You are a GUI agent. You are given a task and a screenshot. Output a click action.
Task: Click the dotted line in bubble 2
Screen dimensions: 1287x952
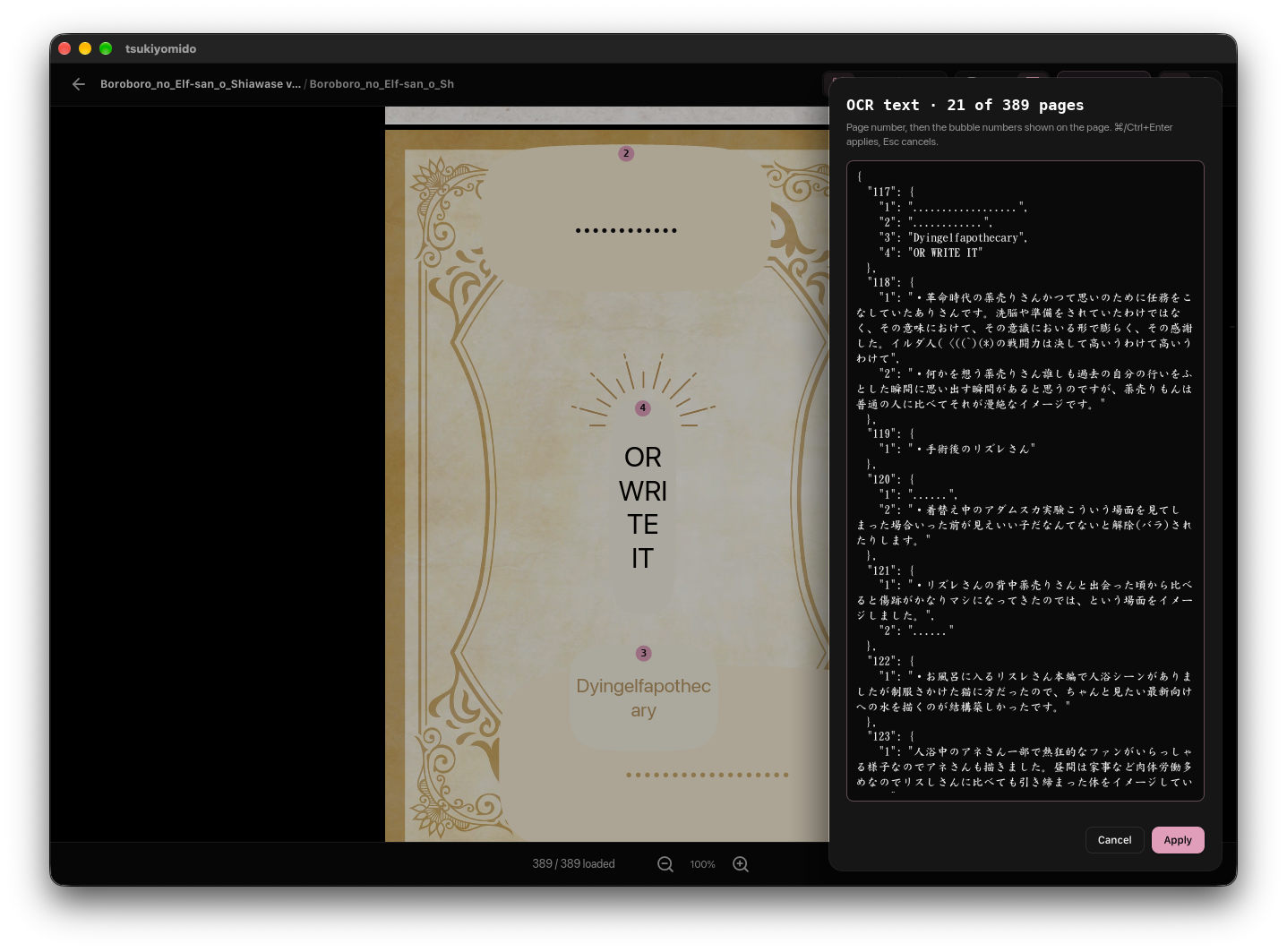626,230
